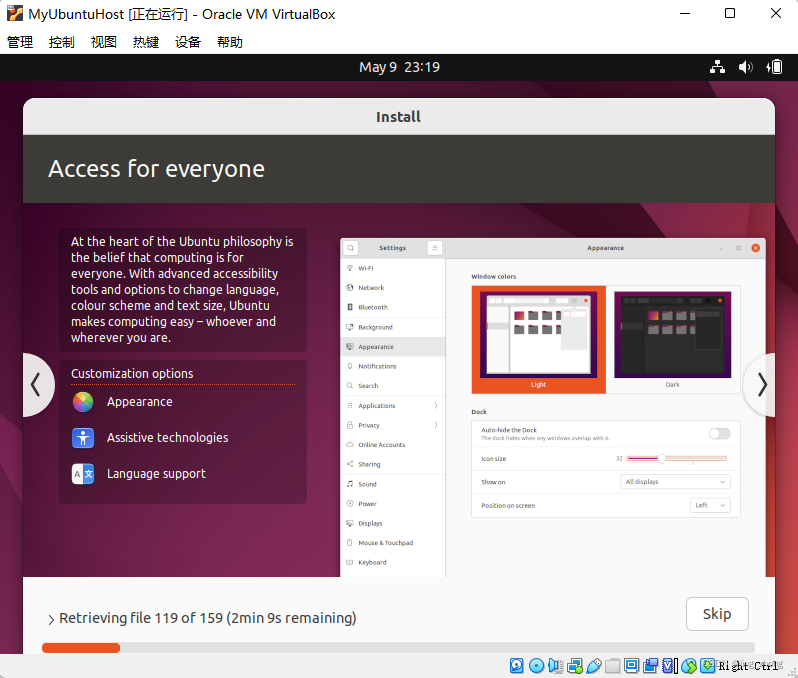Screen dimensions: 798x678
Task: Click the Appearance color wheel icon
Action: pos(83,402)
